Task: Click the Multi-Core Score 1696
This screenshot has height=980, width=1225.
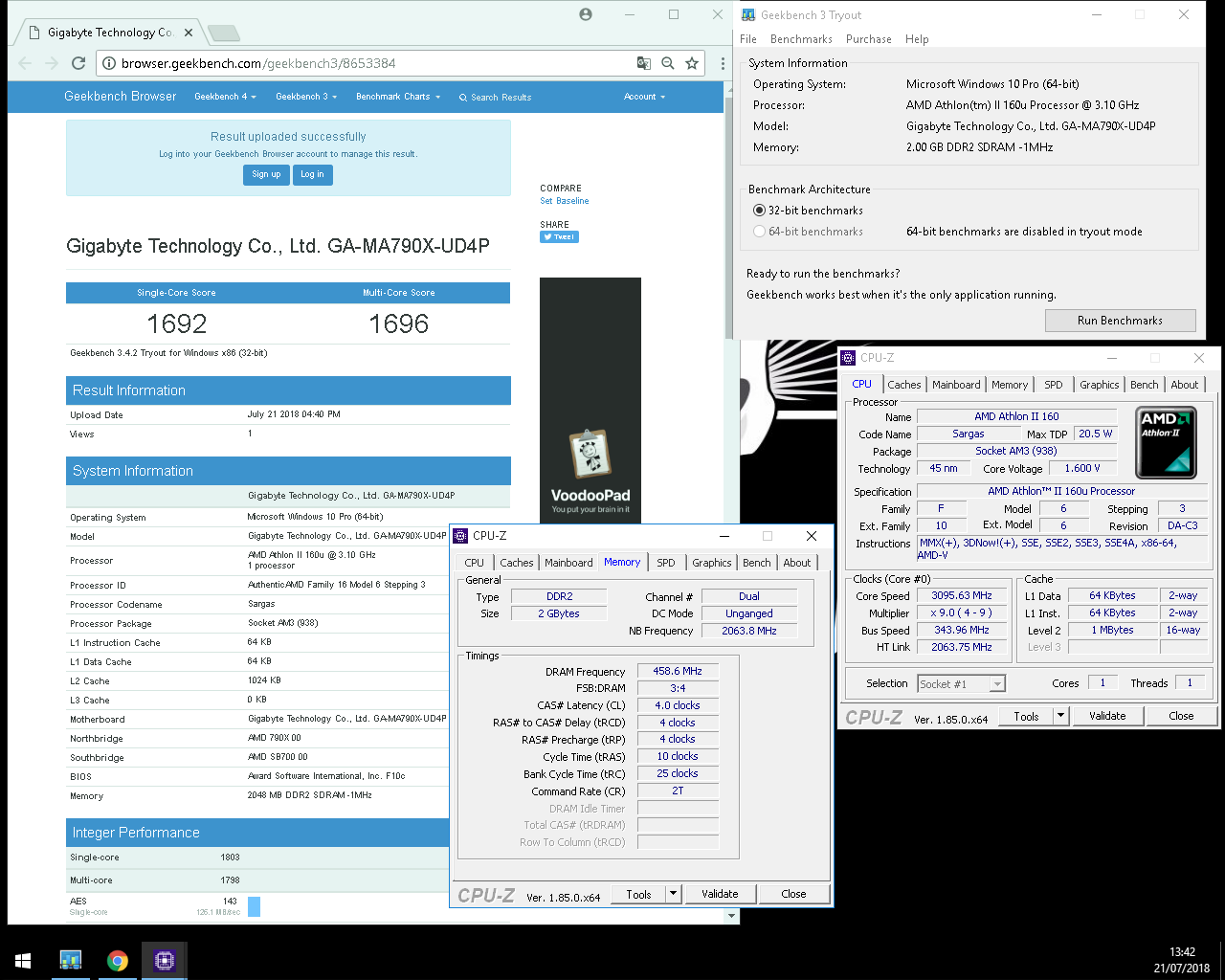Action: click(x=399, y=323)
